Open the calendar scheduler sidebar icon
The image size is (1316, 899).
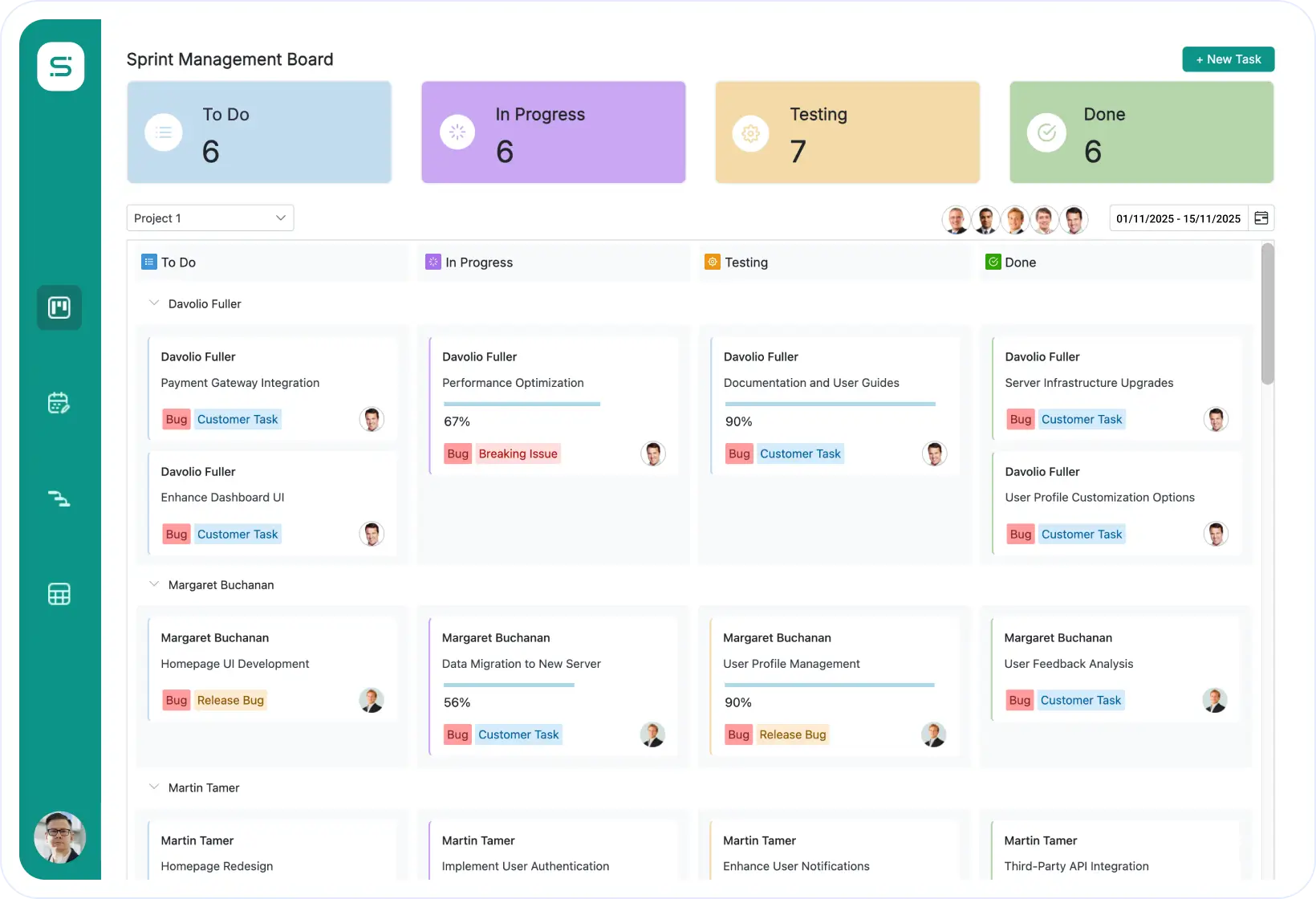pyautogui.click(x=59, y=403)
